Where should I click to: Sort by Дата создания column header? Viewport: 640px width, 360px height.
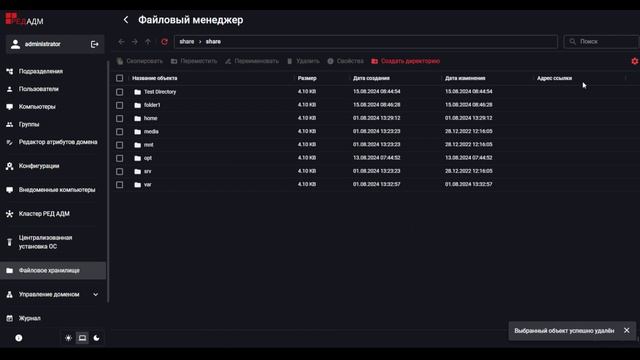(371, 78)
